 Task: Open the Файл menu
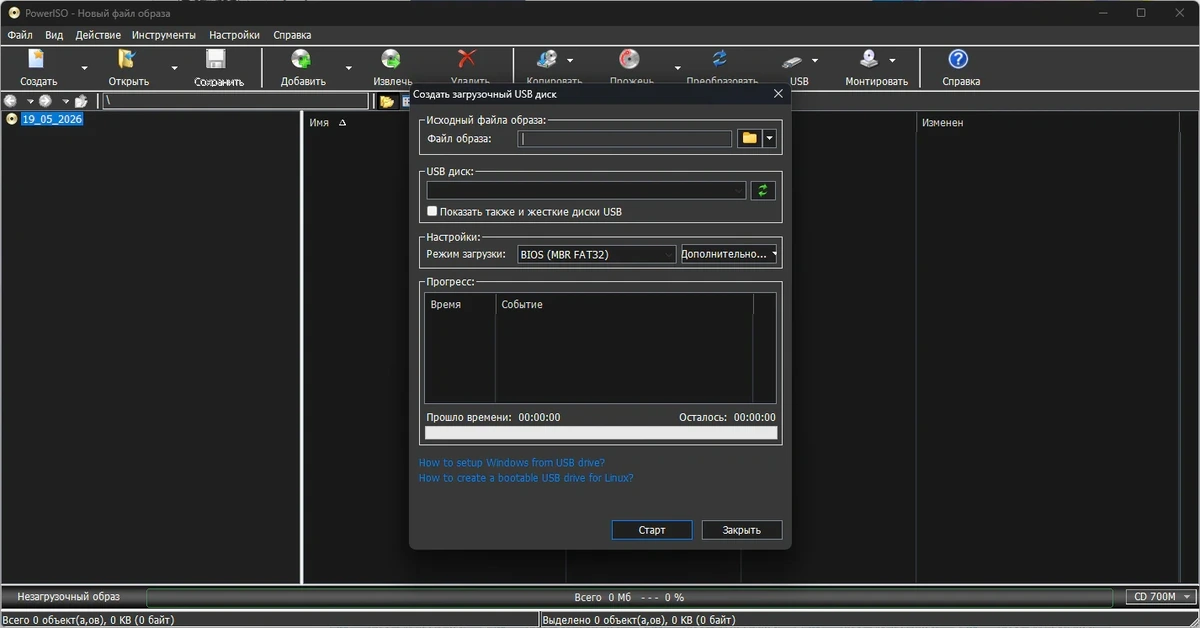click(20, 35)
